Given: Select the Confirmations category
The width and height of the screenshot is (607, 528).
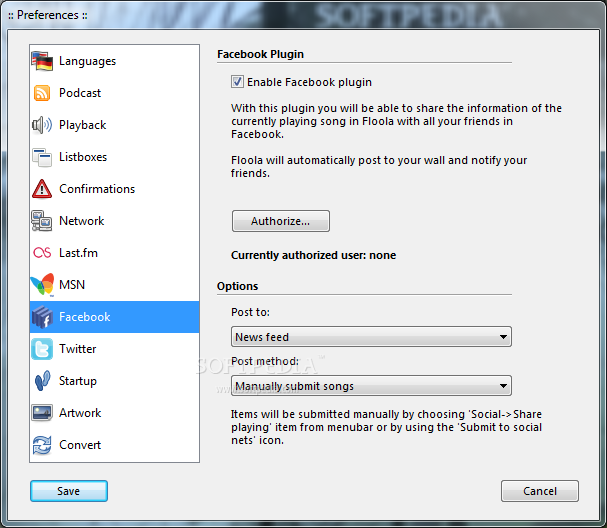Looking at the screenshot, I should [x=115, y=189].
